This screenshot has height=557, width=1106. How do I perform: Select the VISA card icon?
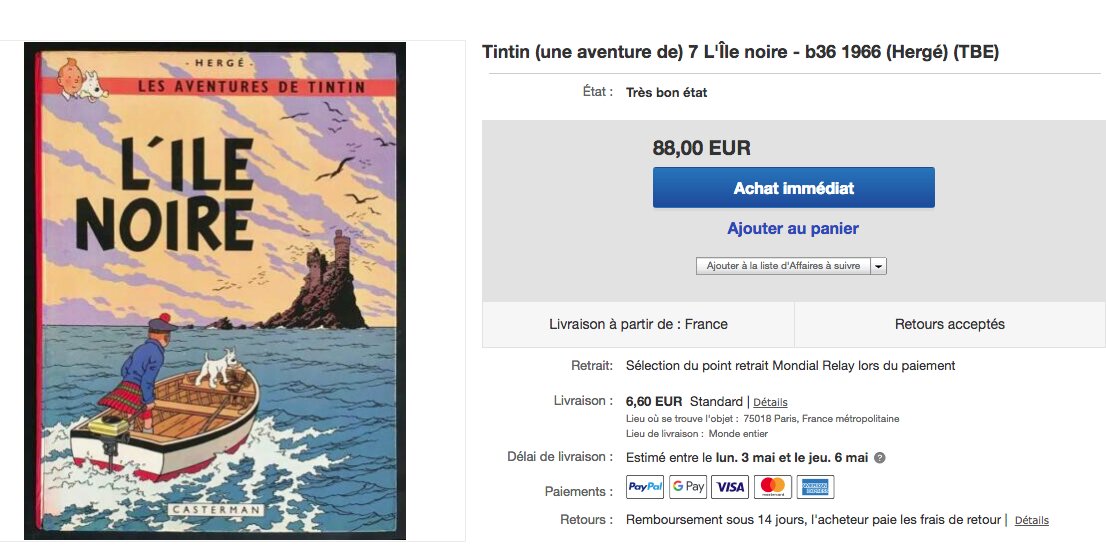point(730,487)
